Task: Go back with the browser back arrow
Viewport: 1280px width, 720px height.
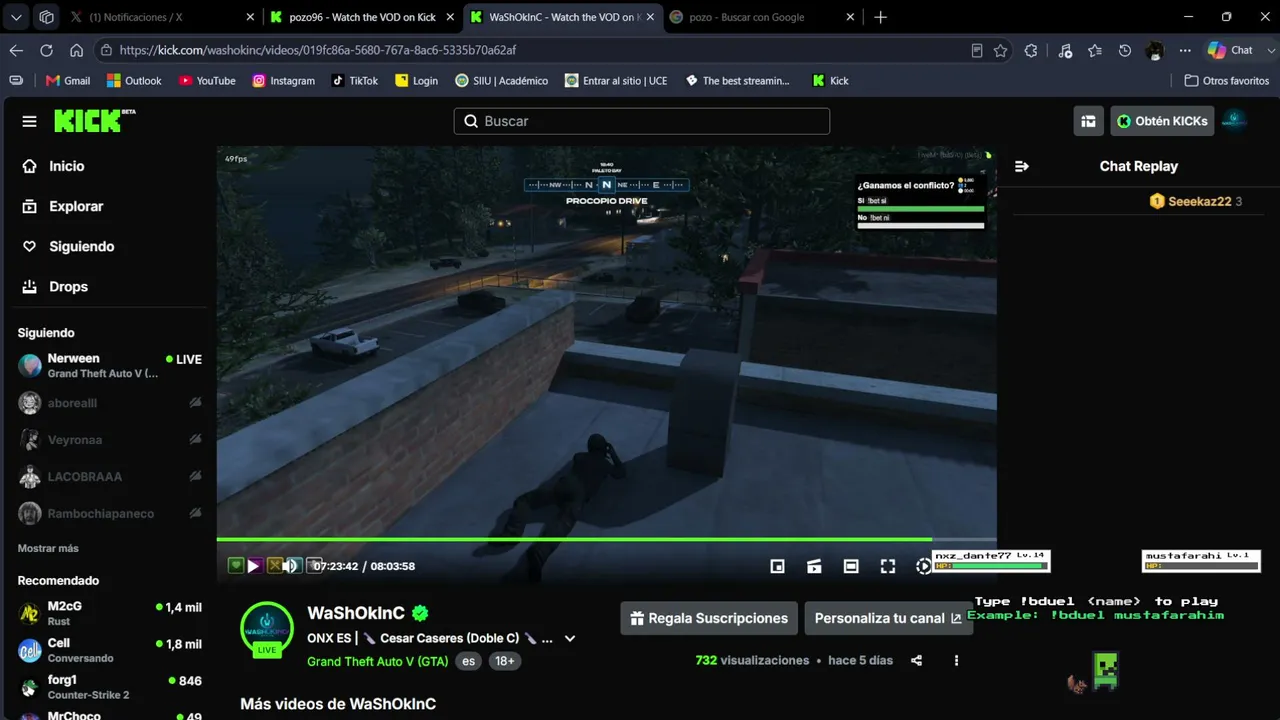Action: 16,50
